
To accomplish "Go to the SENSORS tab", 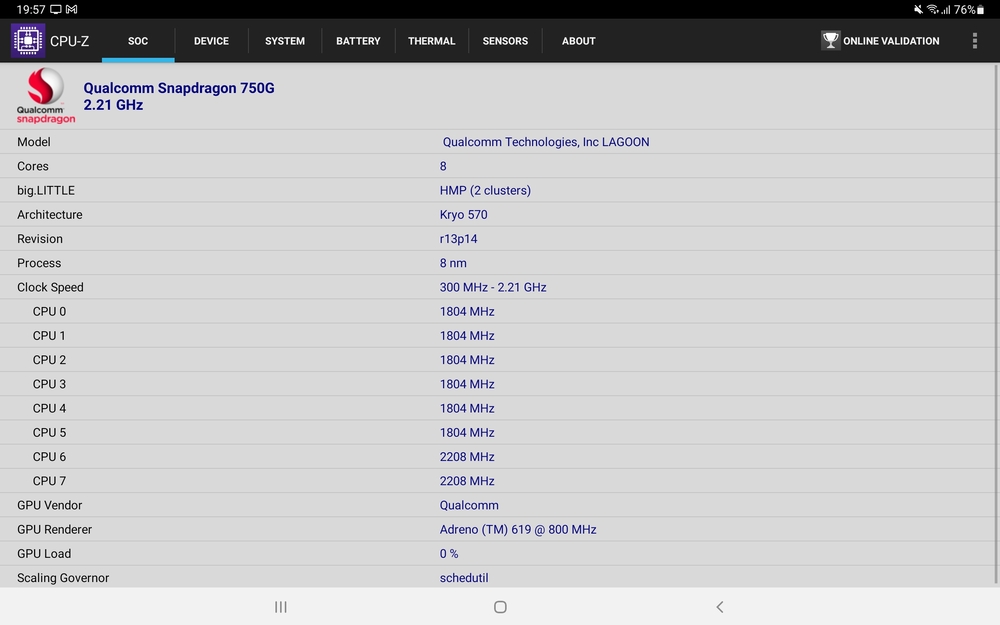I will point(505,41).
